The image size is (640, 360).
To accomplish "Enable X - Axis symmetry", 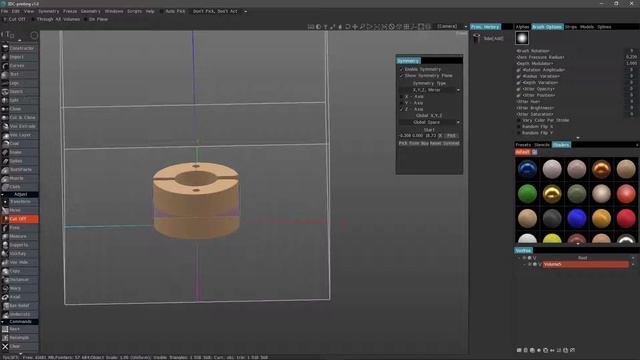I will click(401, 97).
